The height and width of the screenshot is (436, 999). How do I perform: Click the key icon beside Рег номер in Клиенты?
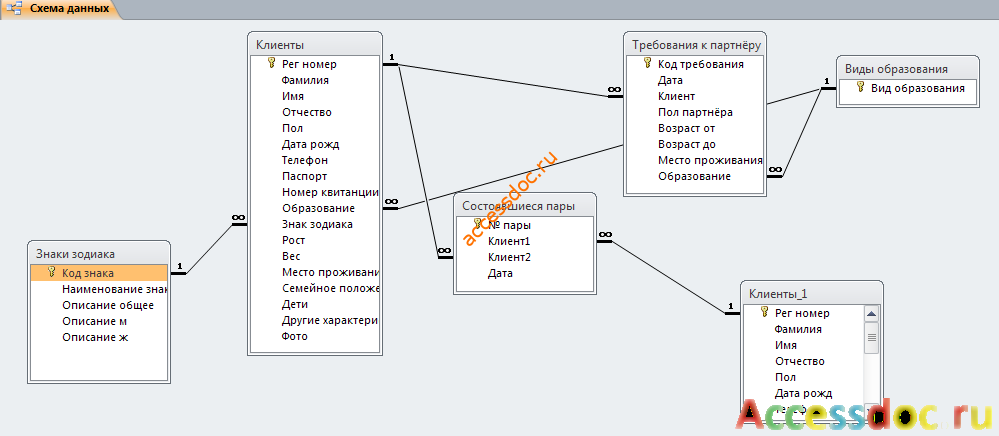pyautogui.click(x=271, y=62)
